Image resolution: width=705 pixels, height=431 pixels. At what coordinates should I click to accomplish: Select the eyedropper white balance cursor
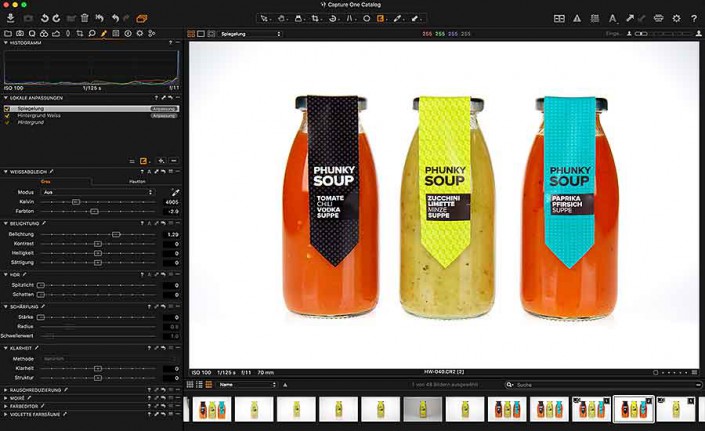397,18
